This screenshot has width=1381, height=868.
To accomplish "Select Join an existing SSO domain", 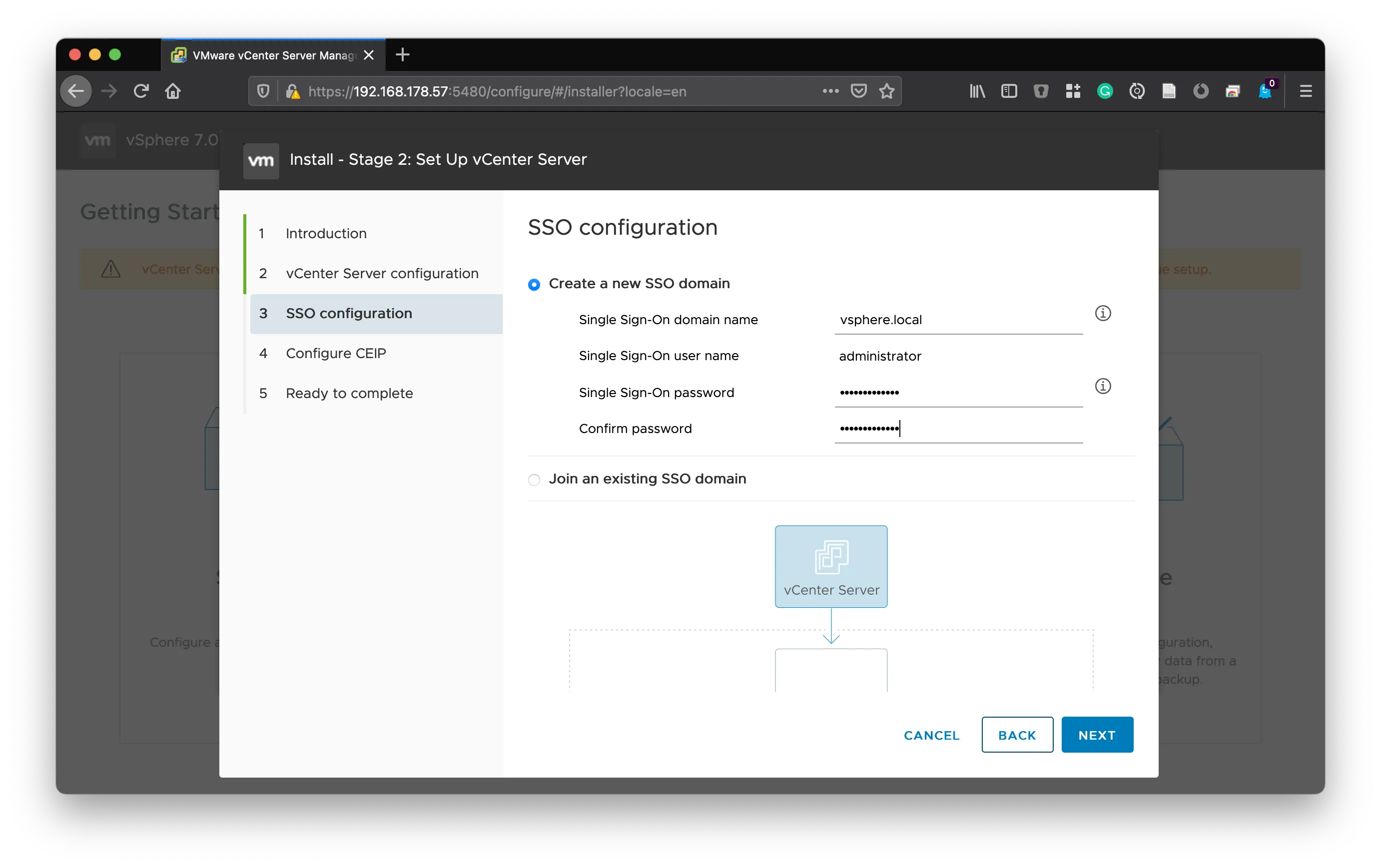I will pos(534,479).
